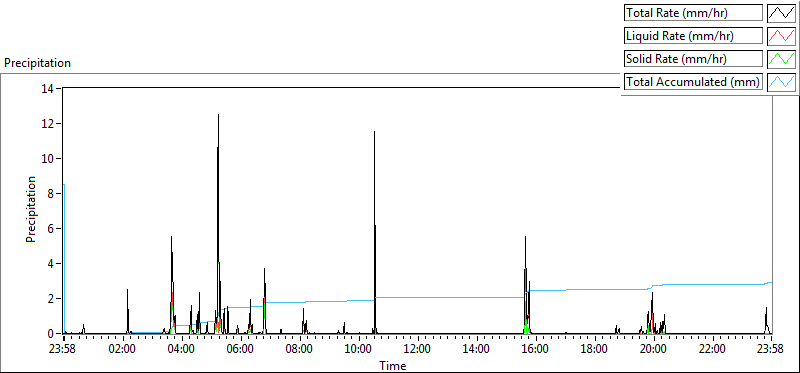Click the vertical Precipitation axis title
Image resolution: width=800 pixels, height=373 pixels.
[31, 210]
